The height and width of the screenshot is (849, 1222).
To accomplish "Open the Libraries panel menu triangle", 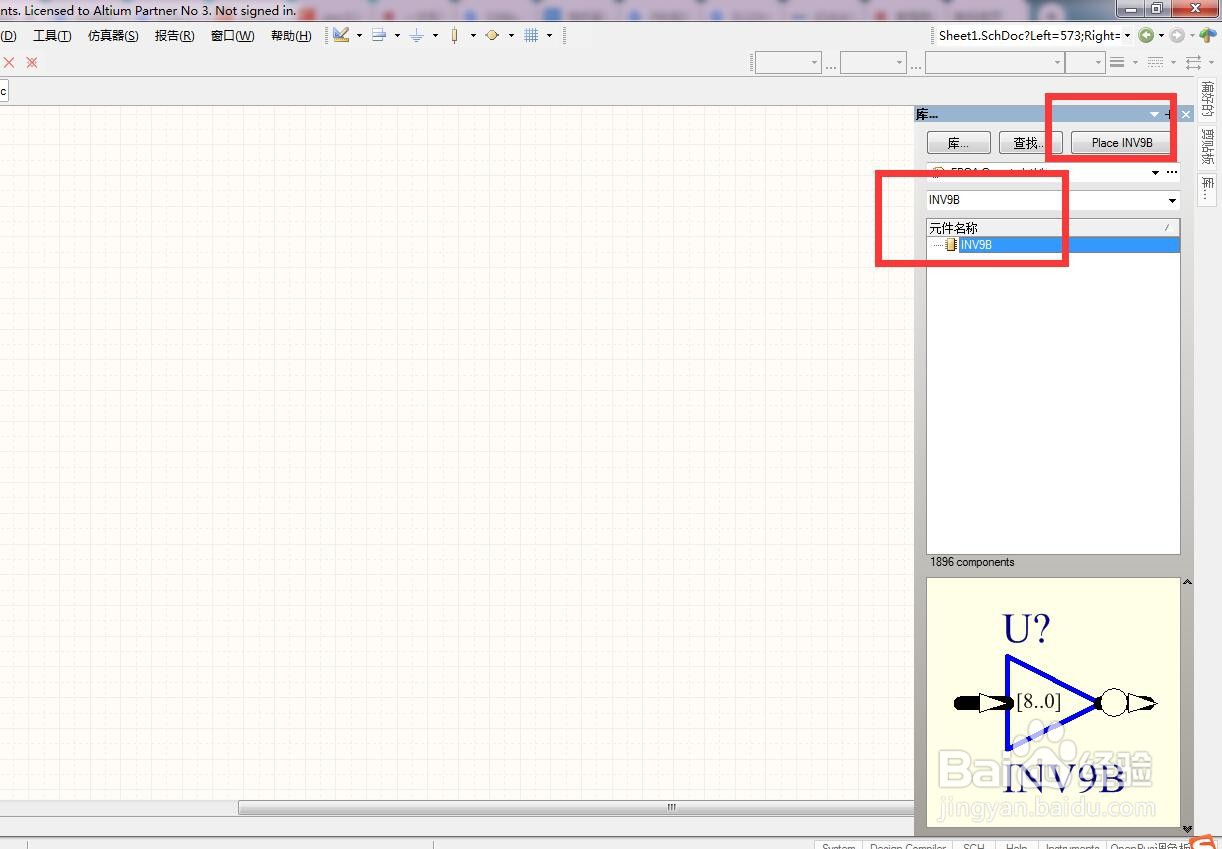I will point(1154,114).
